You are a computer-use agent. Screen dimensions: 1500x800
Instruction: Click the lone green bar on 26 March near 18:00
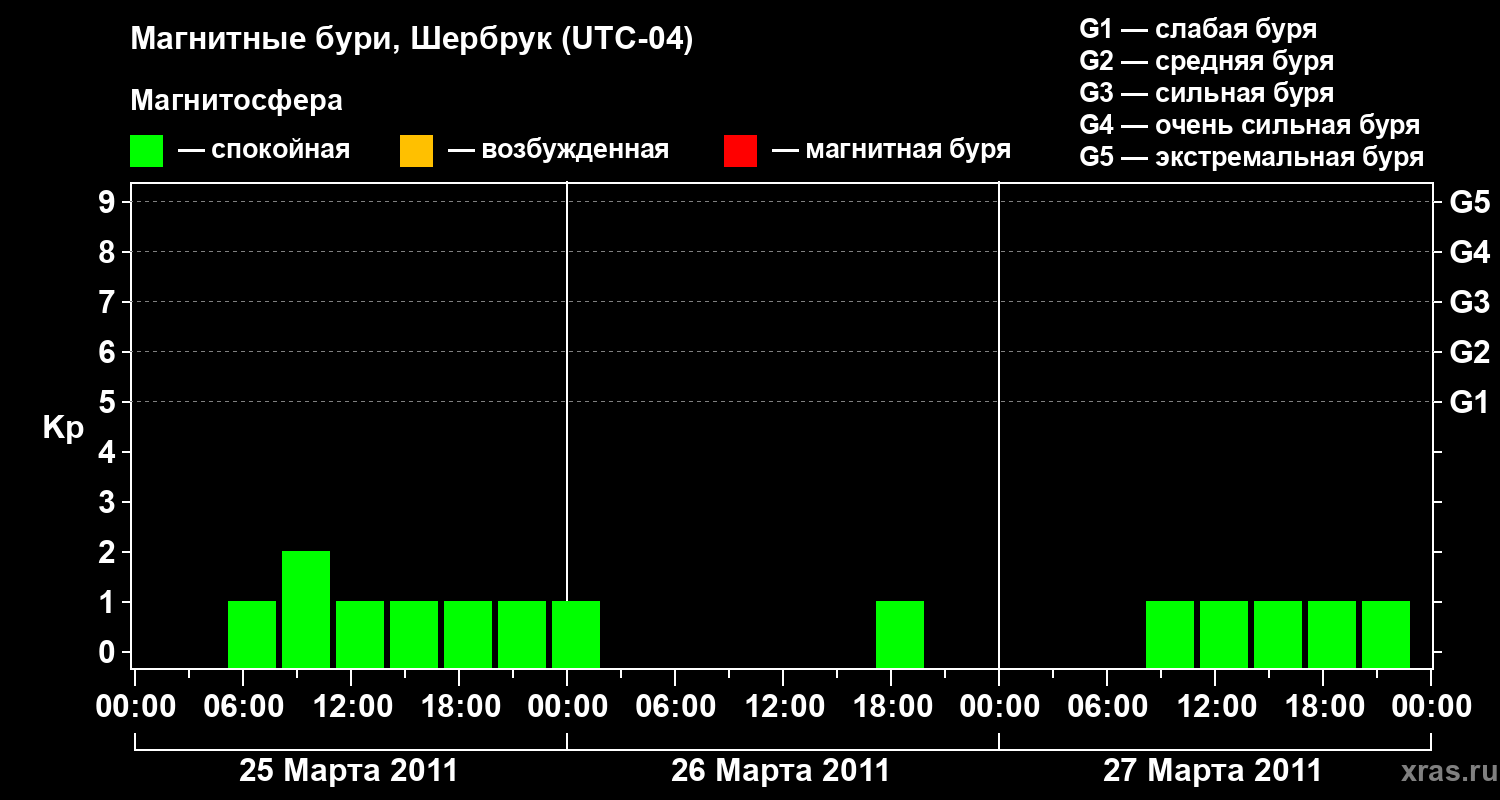point(900,634)
